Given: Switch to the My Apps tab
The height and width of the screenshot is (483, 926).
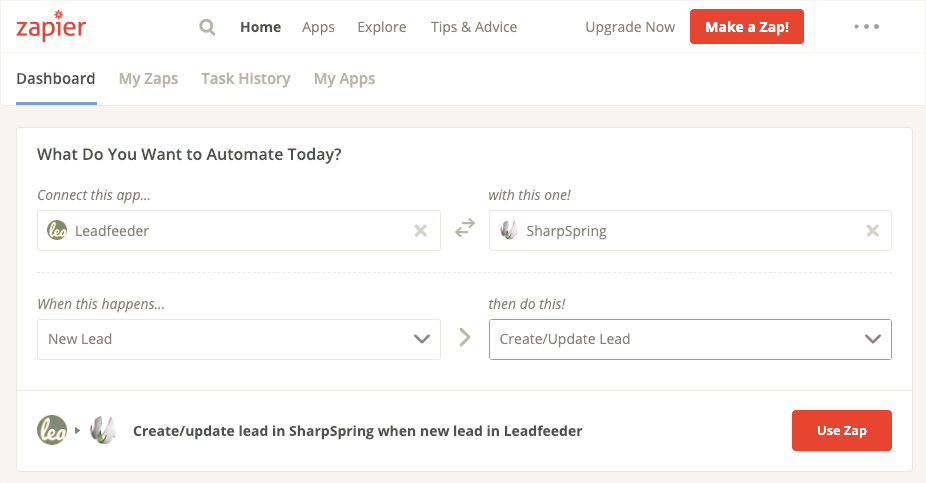Looking at the screenshot, I should [344, 79].
